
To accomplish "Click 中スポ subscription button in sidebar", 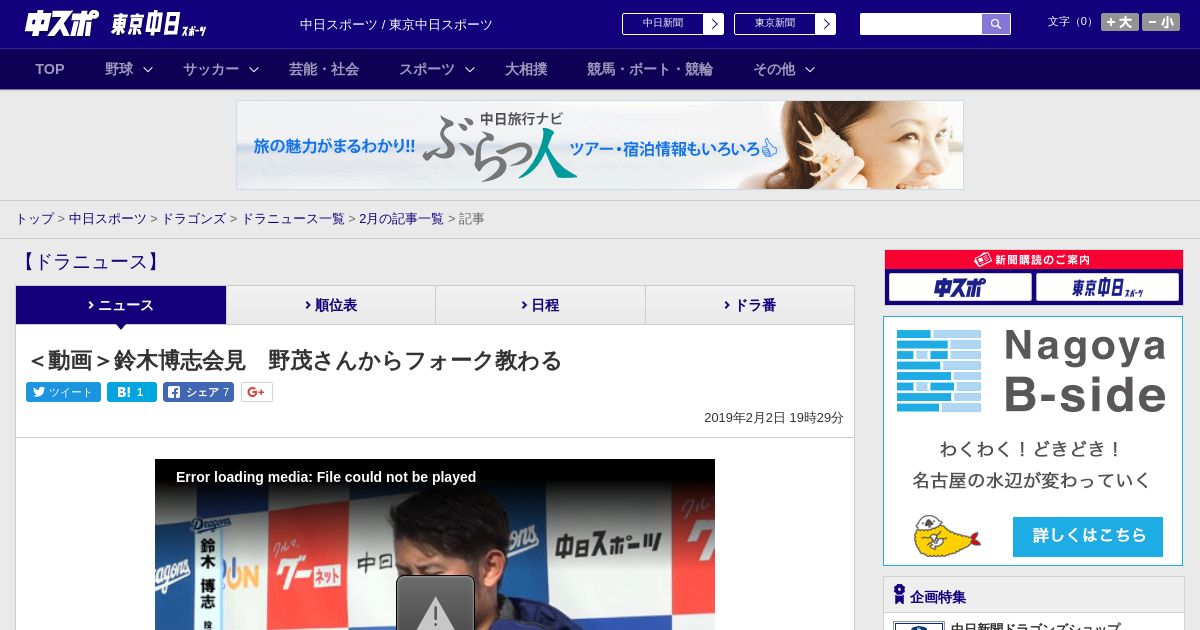I will [960, 288].
